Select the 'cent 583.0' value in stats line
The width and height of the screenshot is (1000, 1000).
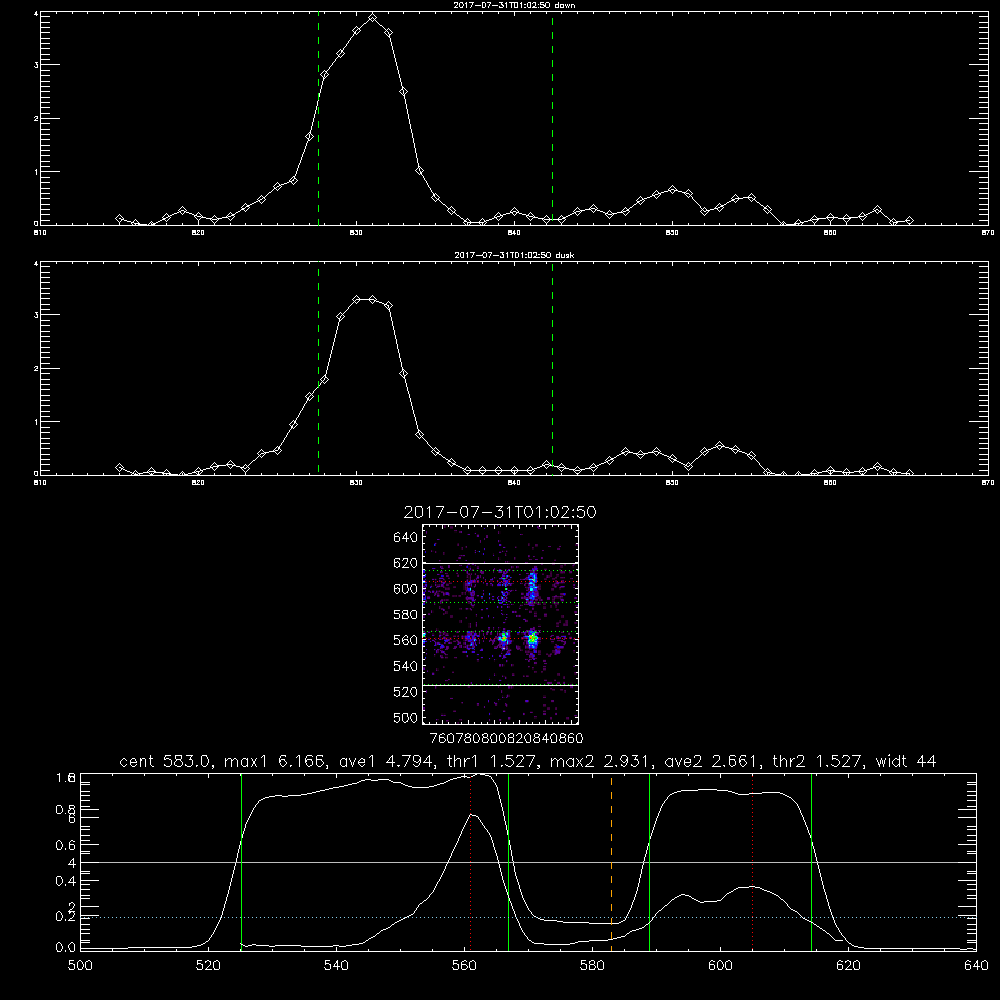[x=165, y=761]
